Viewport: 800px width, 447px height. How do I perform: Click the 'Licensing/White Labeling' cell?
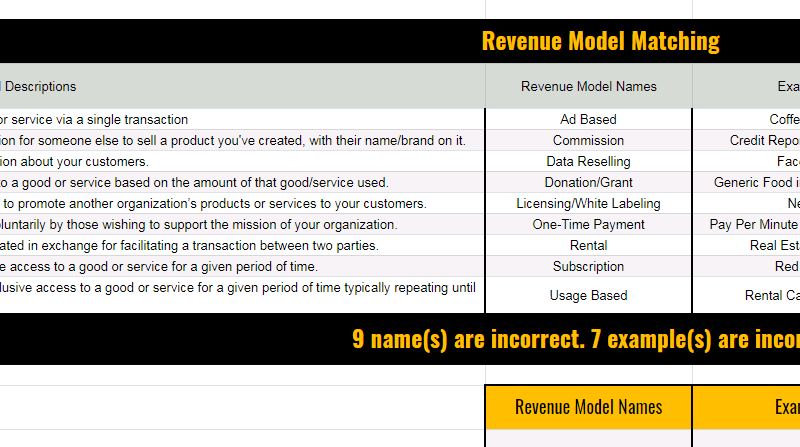pyautogui.click(x=588, y=203)
